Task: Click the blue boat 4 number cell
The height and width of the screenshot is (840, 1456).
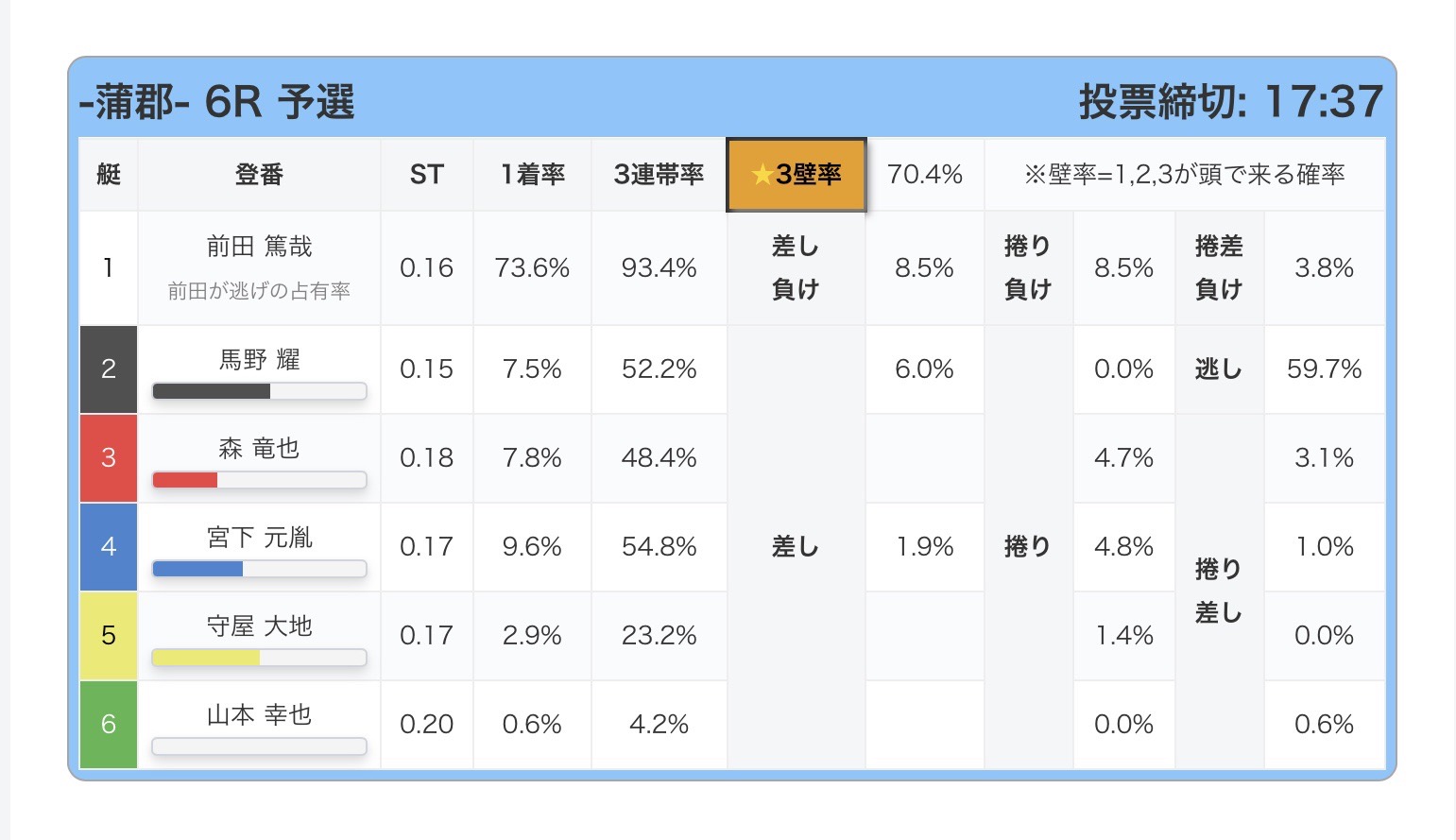Action: tap(109, 547)
